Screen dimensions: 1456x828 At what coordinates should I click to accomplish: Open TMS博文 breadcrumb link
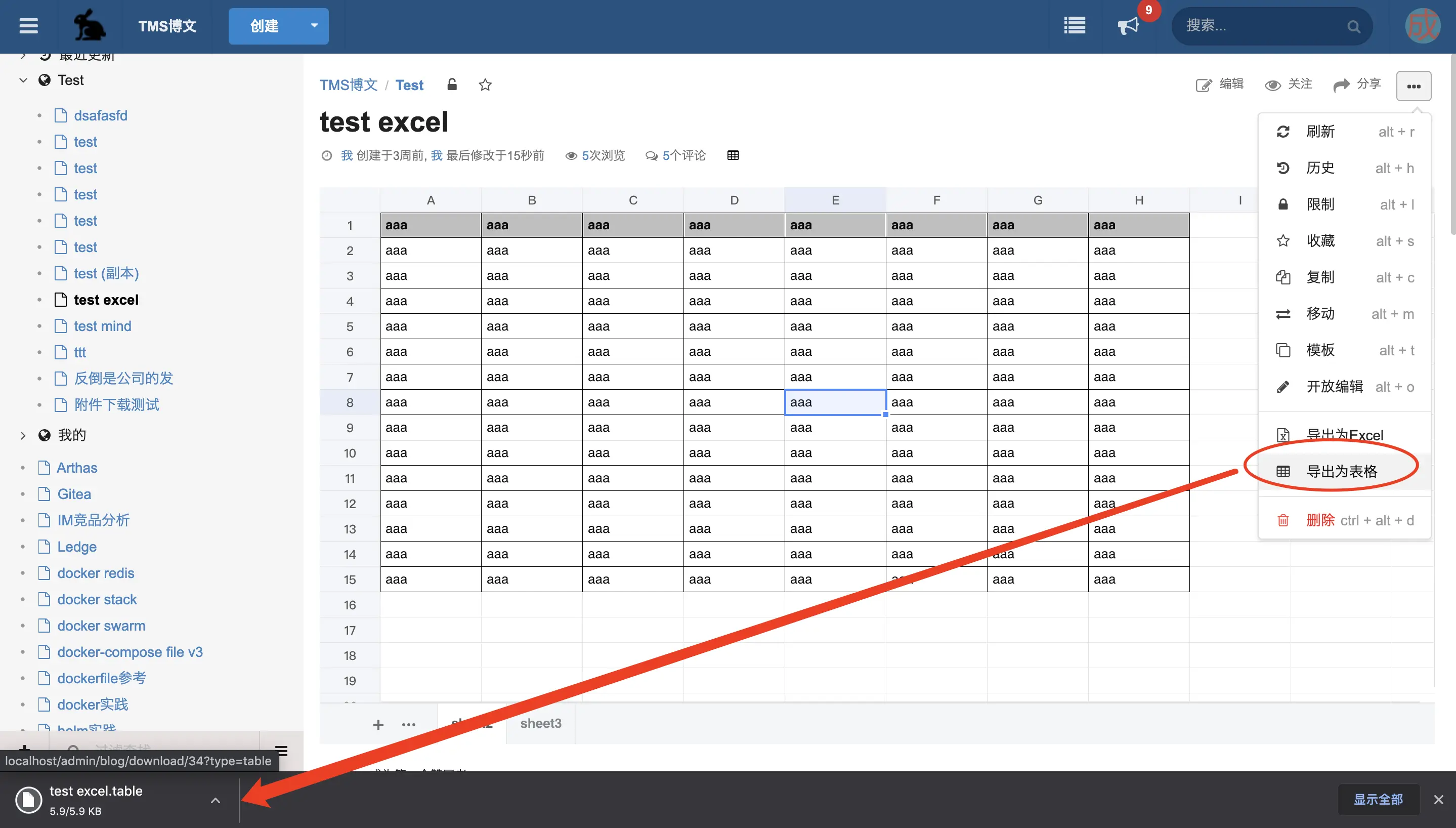point(349,86)
